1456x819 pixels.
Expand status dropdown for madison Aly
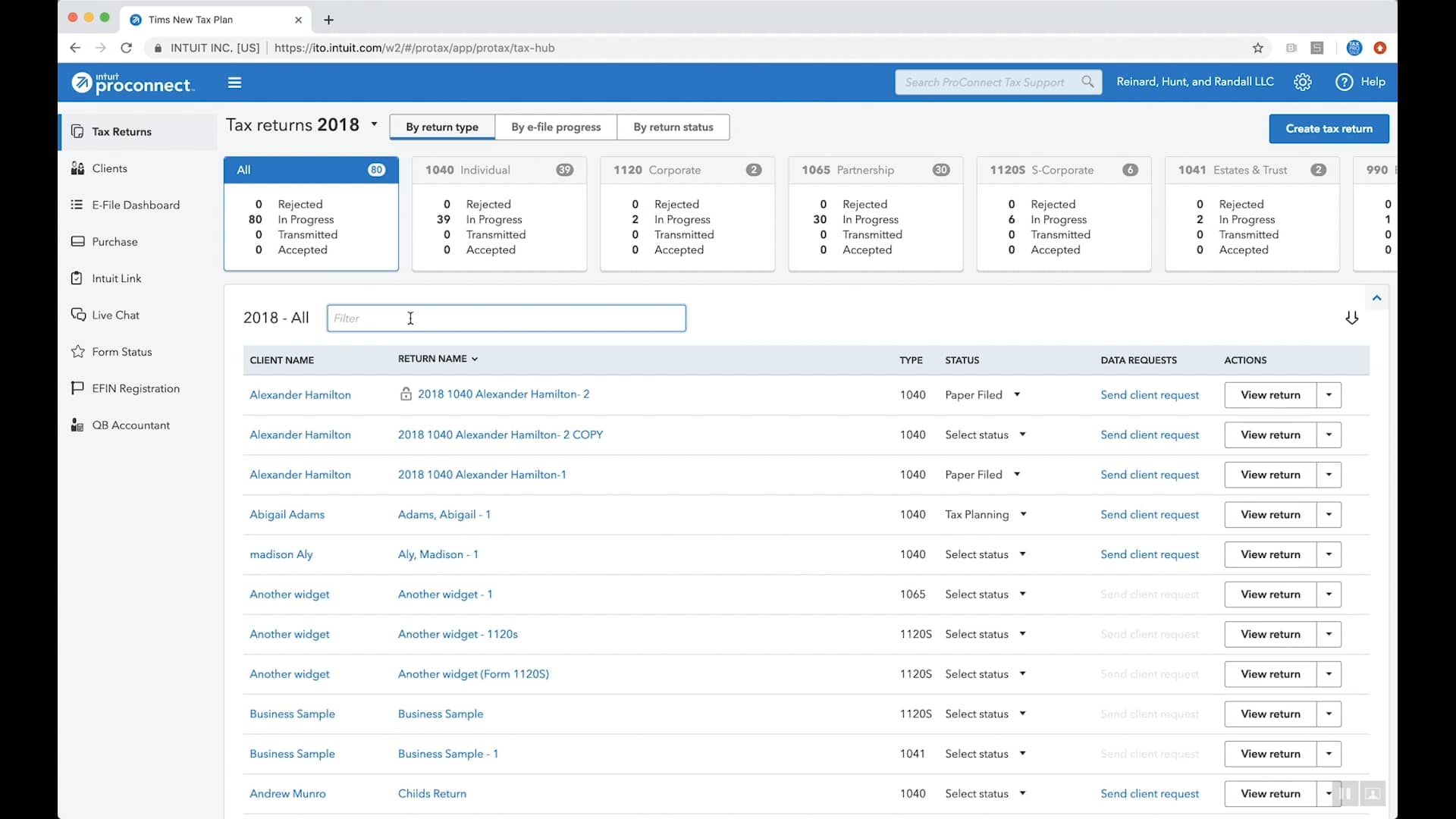point(1022,554)
